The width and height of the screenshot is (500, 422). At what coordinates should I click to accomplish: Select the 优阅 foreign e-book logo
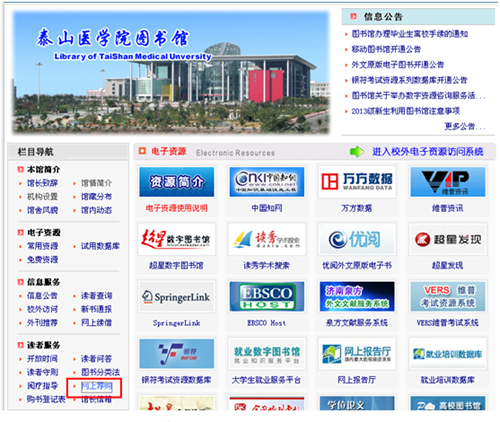(357, 239)
